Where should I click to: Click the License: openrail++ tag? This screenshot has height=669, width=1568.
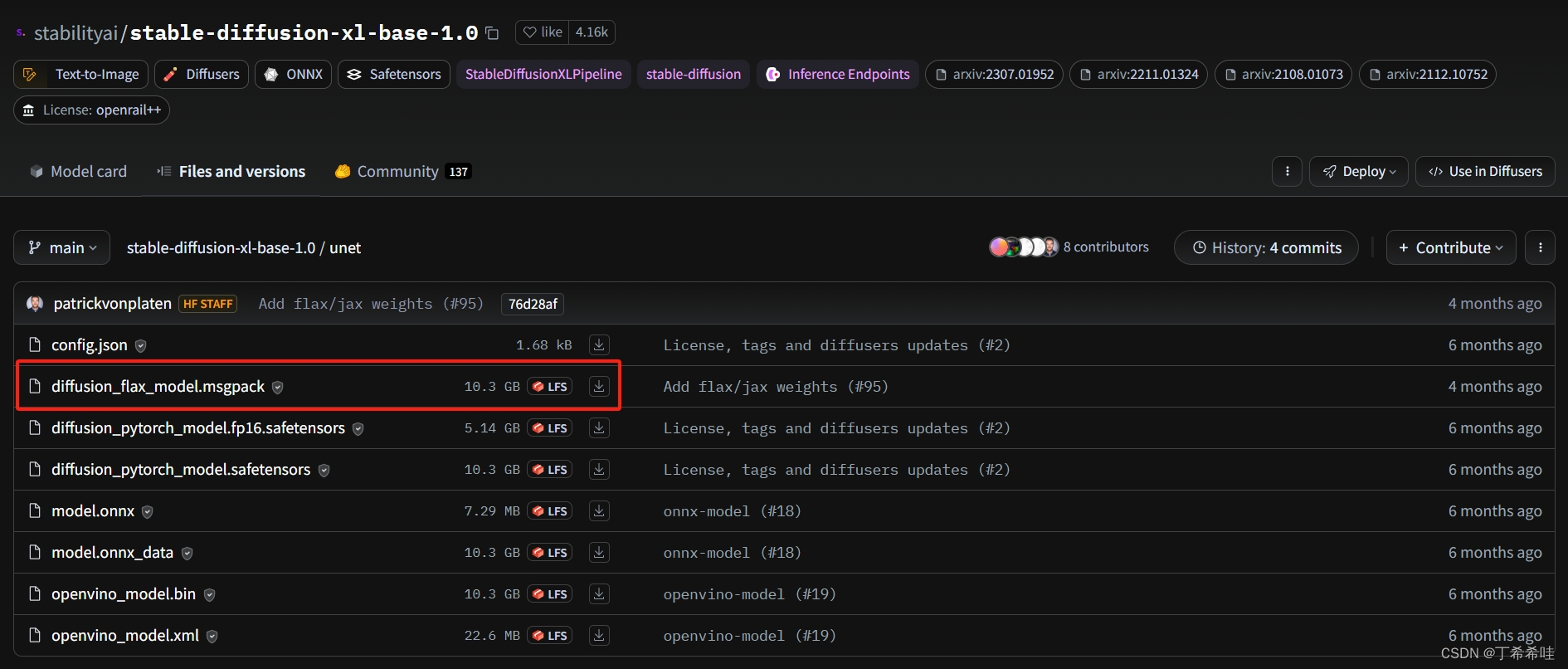(x=91, y=110)
